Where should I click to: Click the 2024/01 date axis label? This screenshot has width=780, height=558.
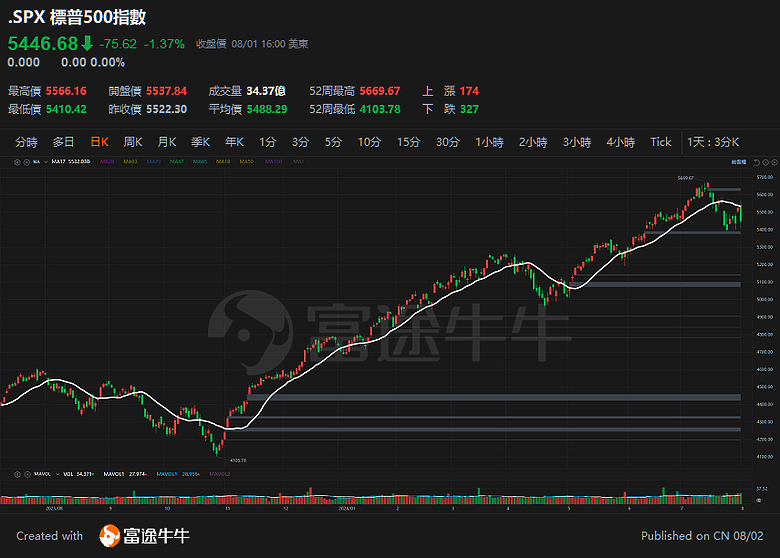347,509
